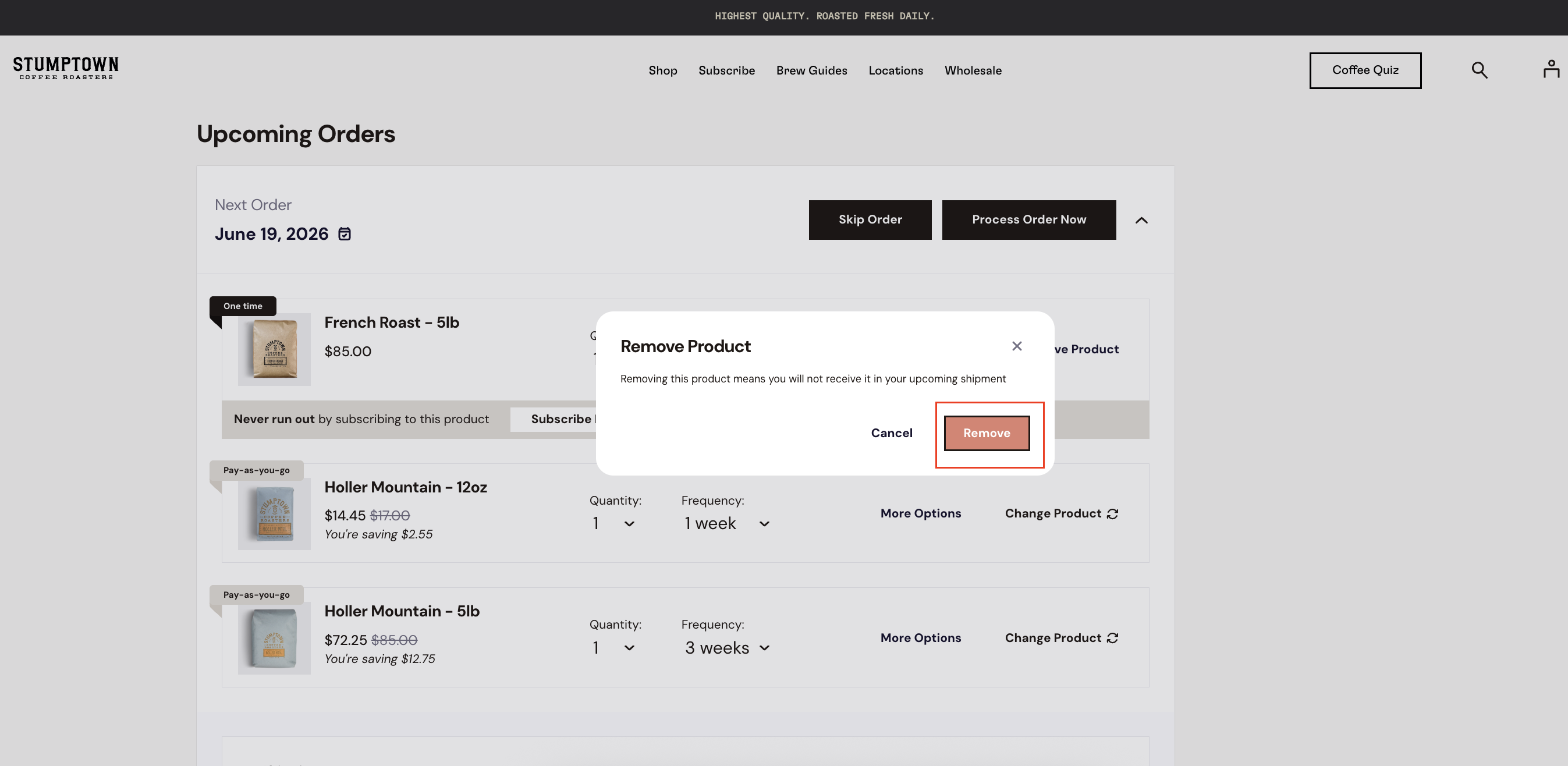Open the account profile icon

coord(1551,69)
